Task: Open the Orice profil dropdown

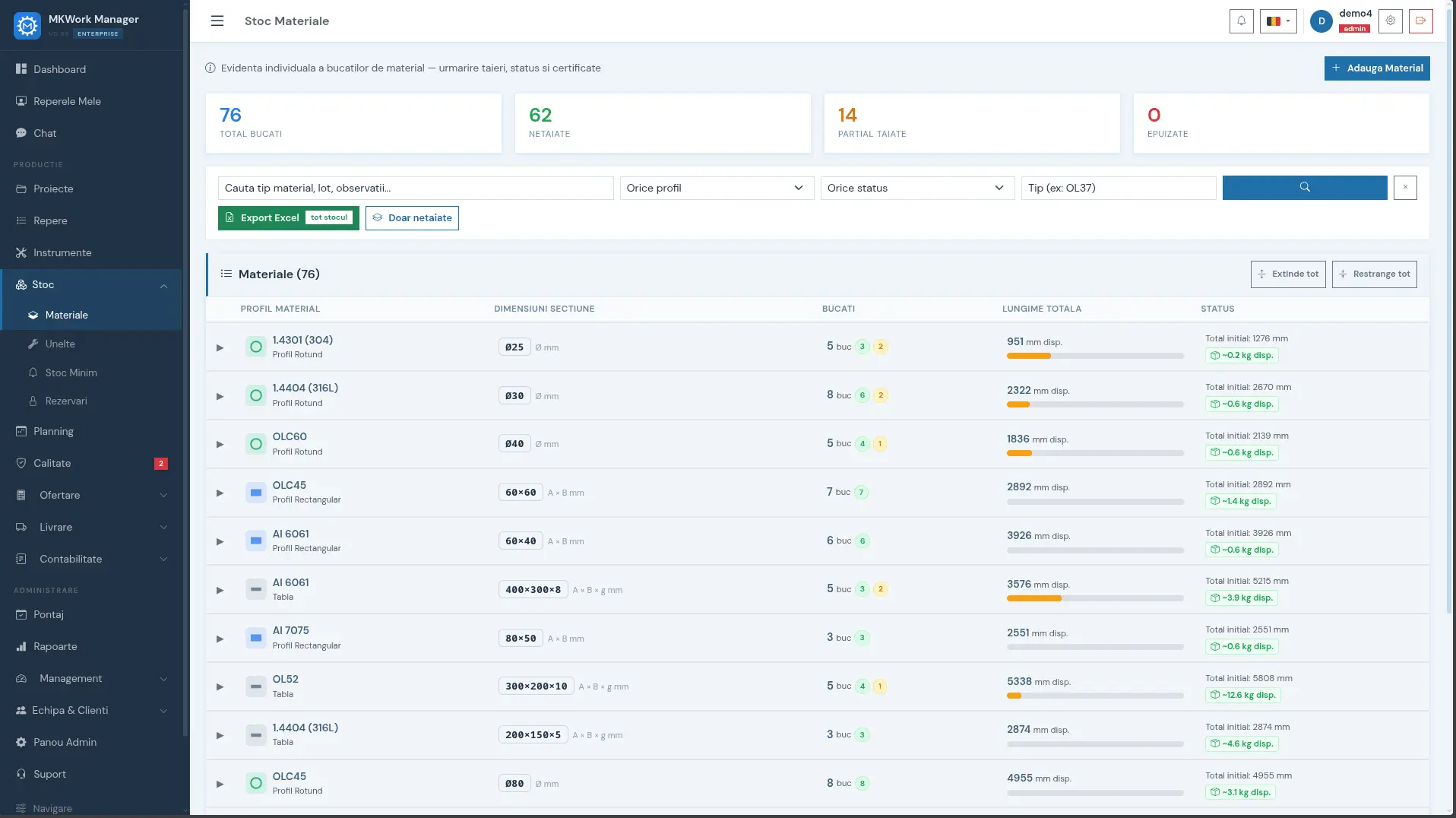Action: [x=717, y=188]
